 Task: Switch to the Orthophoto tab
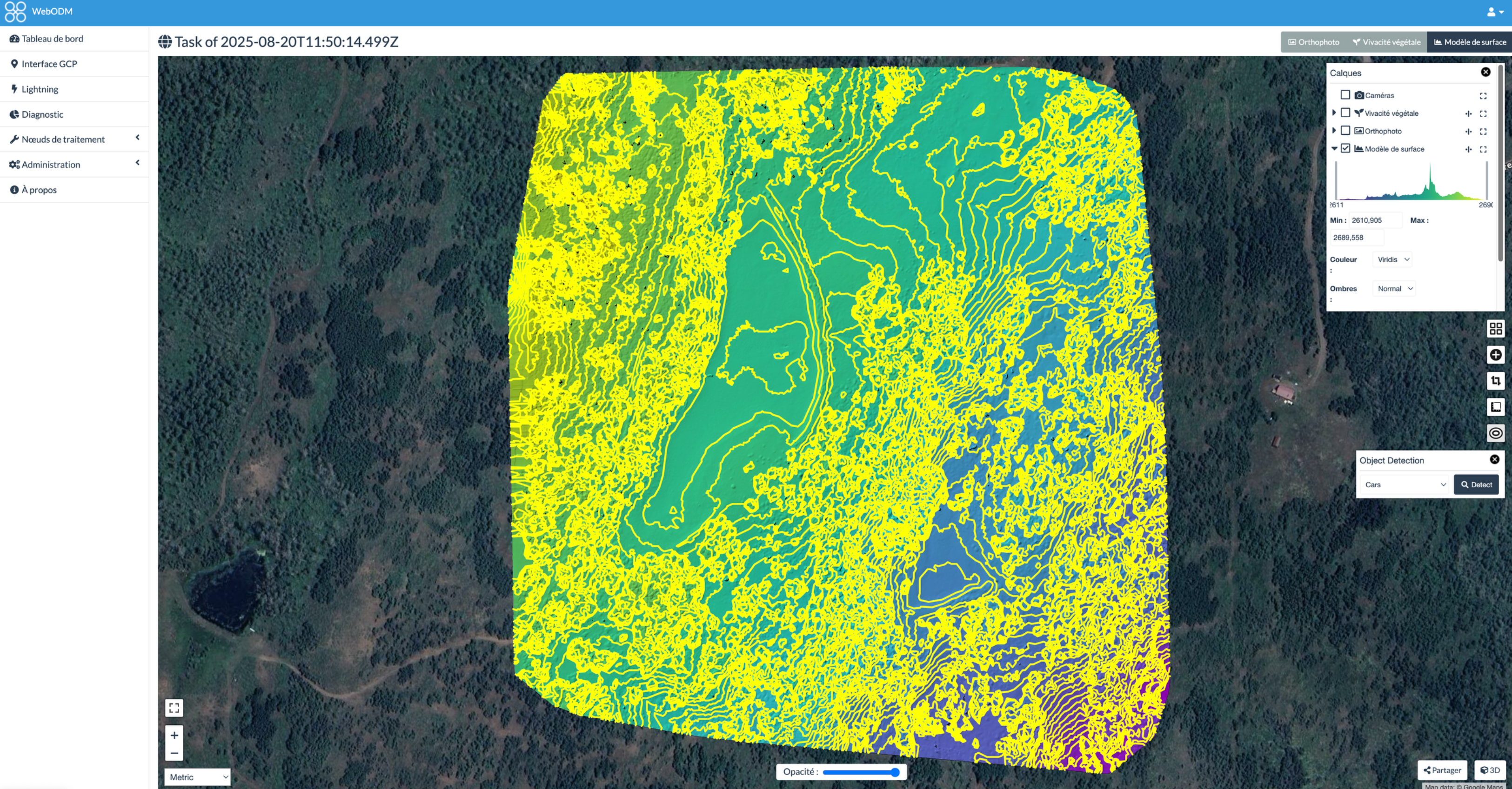tap(1313, 42)
